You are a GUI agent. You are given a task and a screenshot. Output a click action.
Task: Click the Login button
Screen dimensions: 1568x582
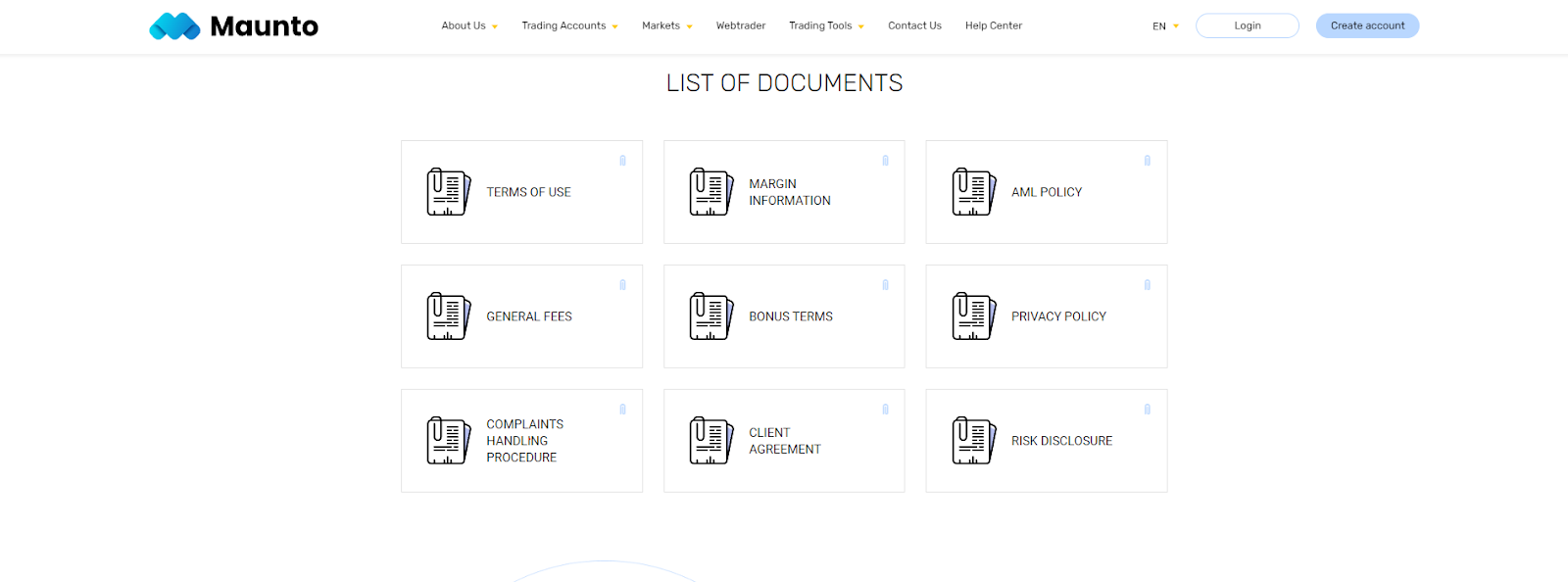point(1248,25)
